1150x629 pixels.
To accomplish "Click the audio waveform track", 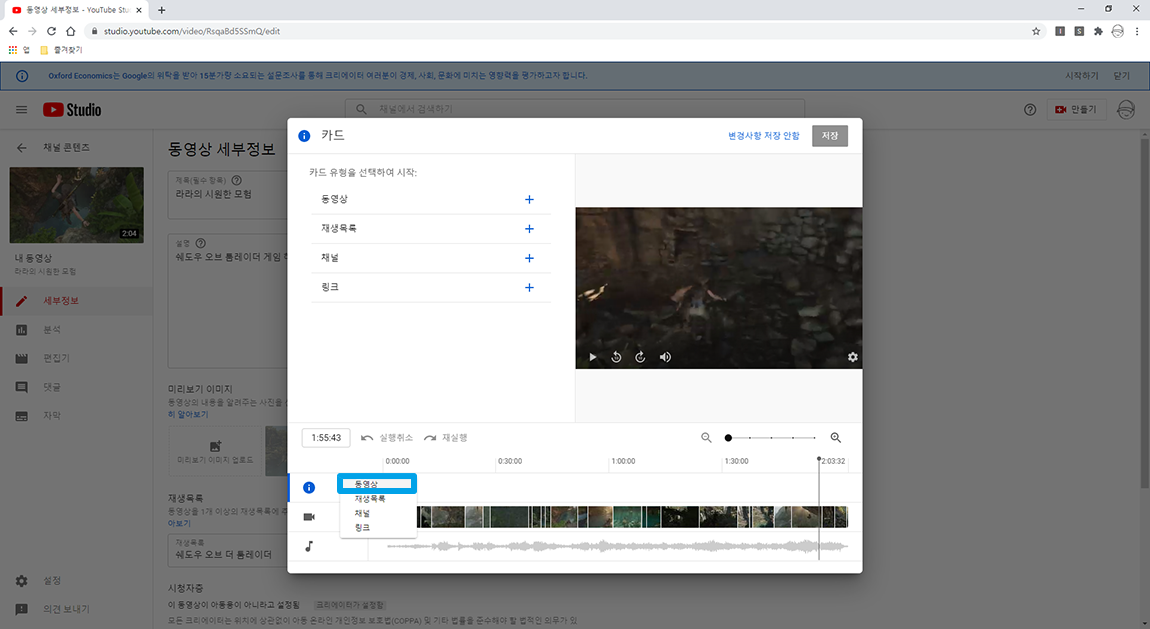I will click(x=616, y=546).
